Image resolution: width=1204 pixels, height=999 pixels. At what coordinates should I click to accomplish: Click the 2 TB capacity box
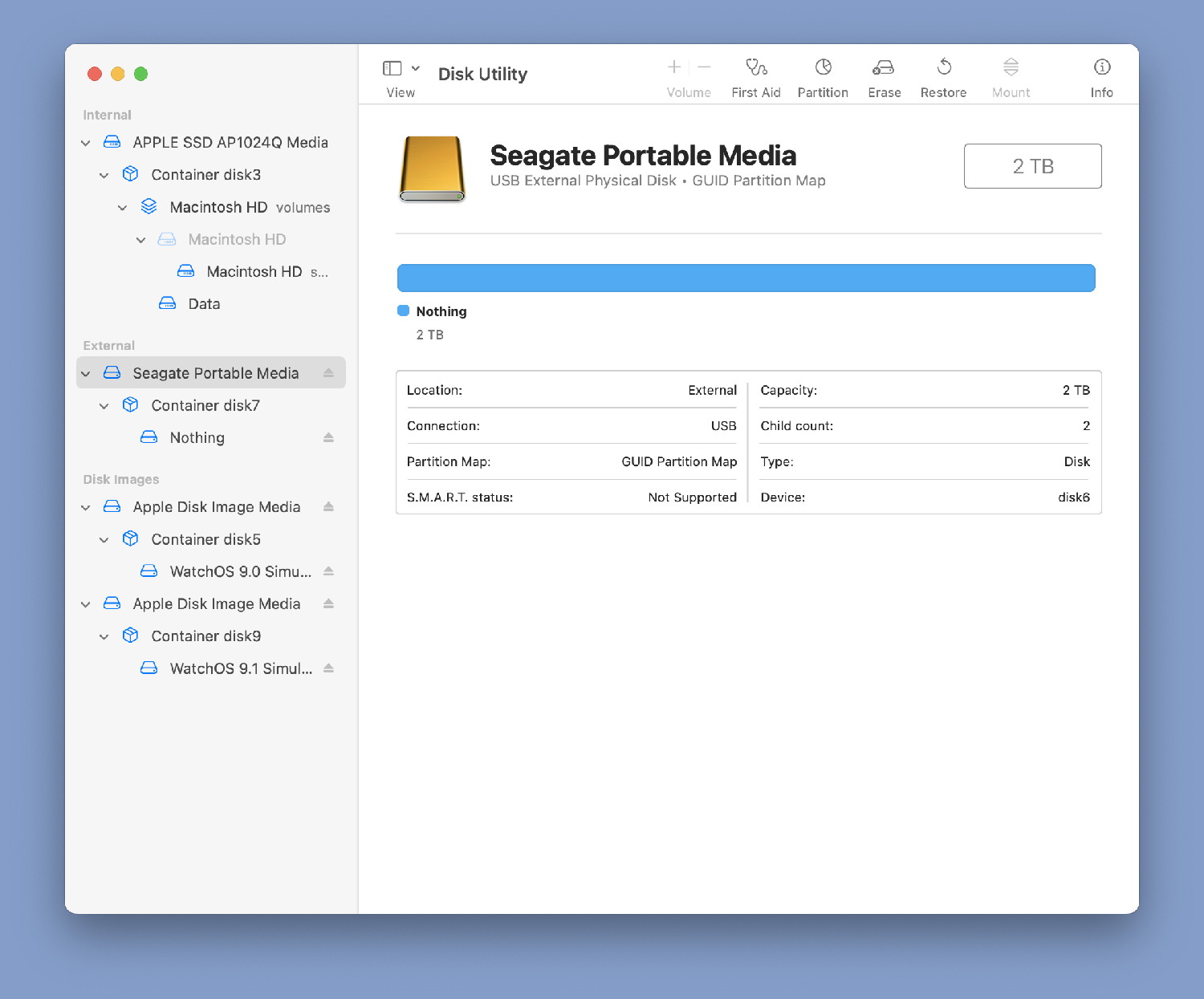click(x=1033, y=166)
